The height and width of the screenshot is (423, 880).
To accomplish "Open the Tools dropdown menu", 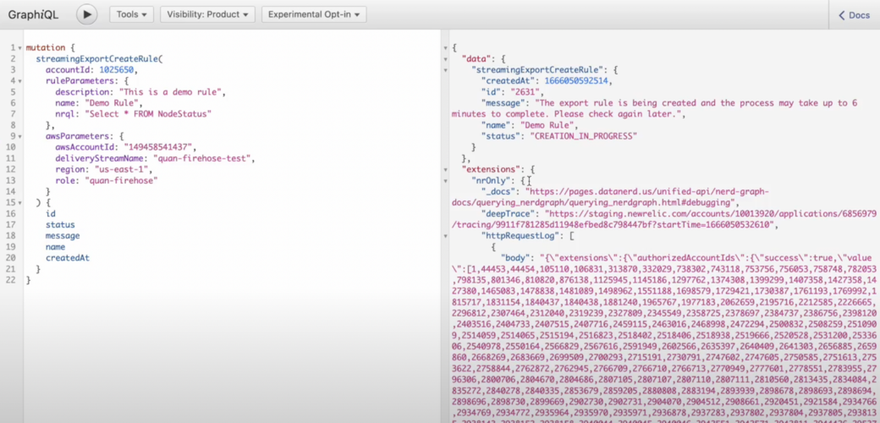I will (x=131, y=15).
